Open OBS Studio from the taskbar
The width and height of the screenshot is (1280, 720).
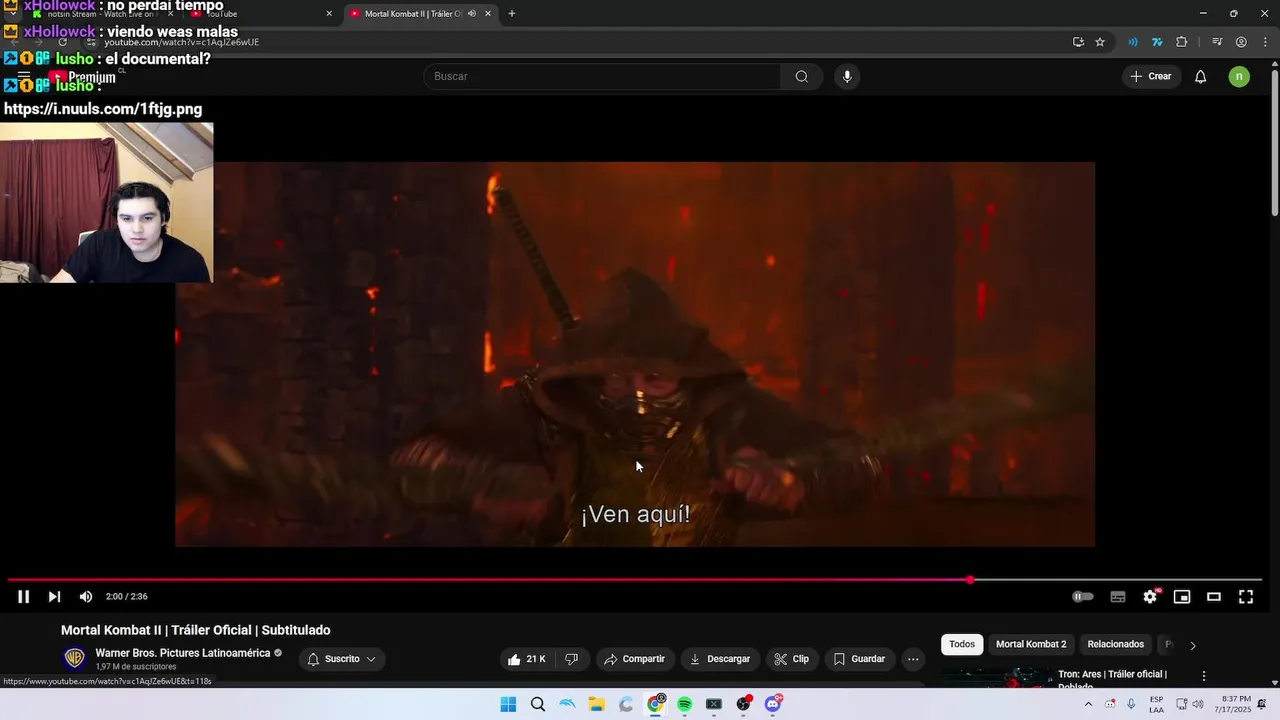[744, 704]
